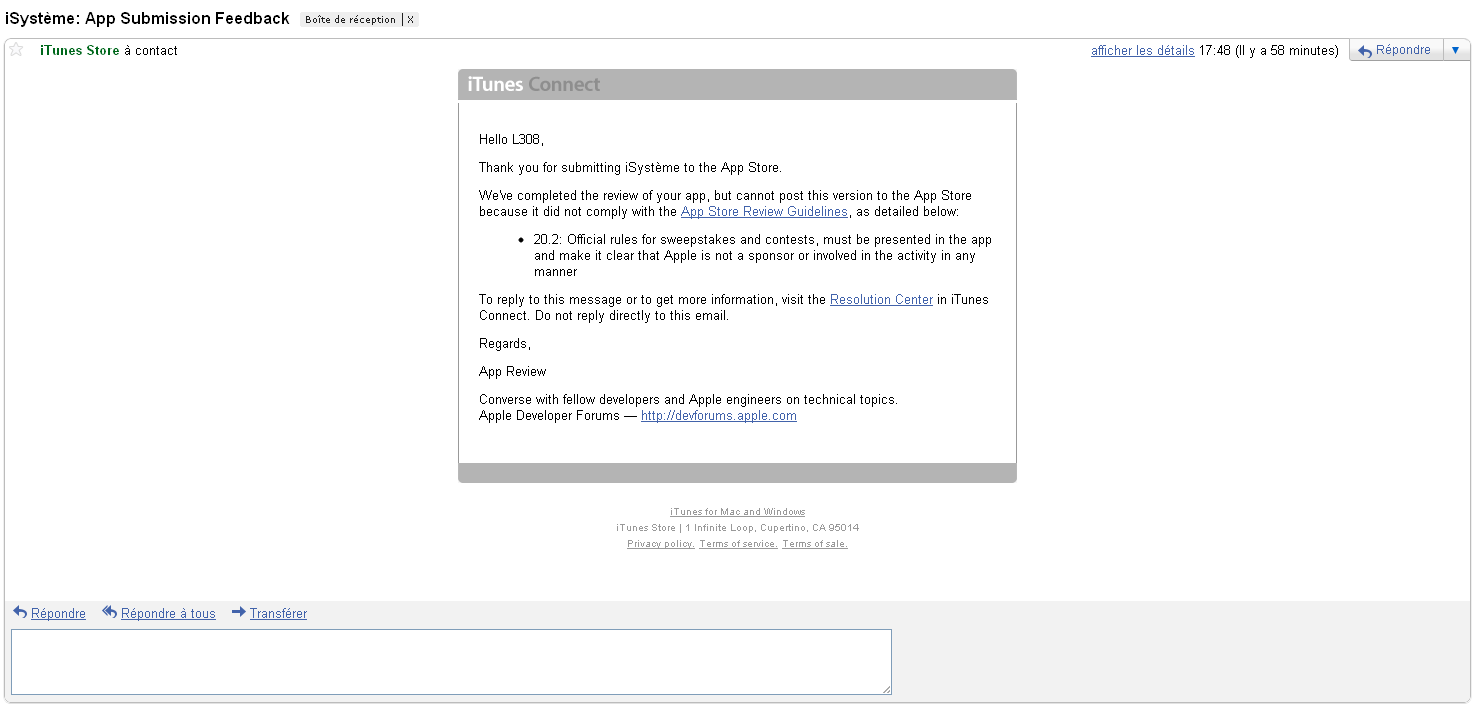Open the devforums.apple.com link
The width and height of the screenshot is (1477, 711).
tap(718, 416)
